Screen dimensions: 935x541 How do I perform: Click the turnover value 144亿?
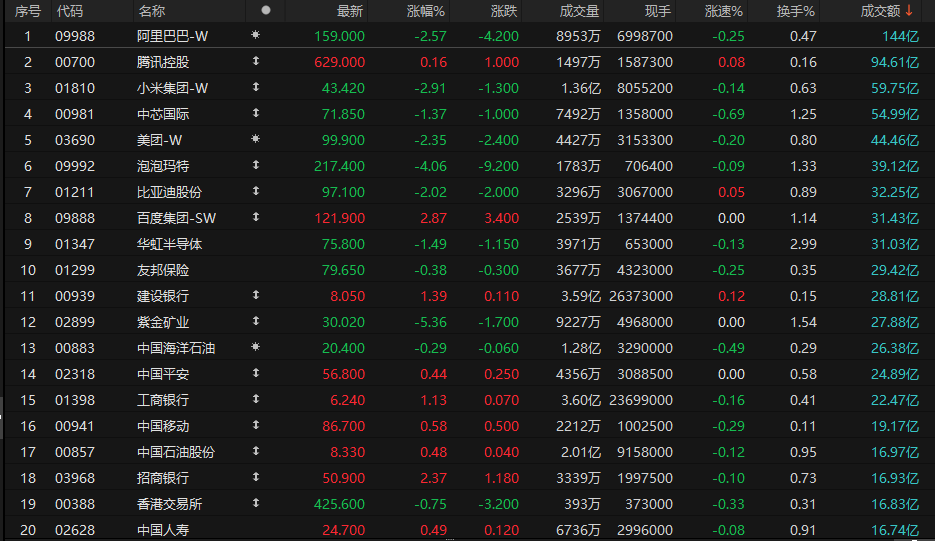click(900, 36)
